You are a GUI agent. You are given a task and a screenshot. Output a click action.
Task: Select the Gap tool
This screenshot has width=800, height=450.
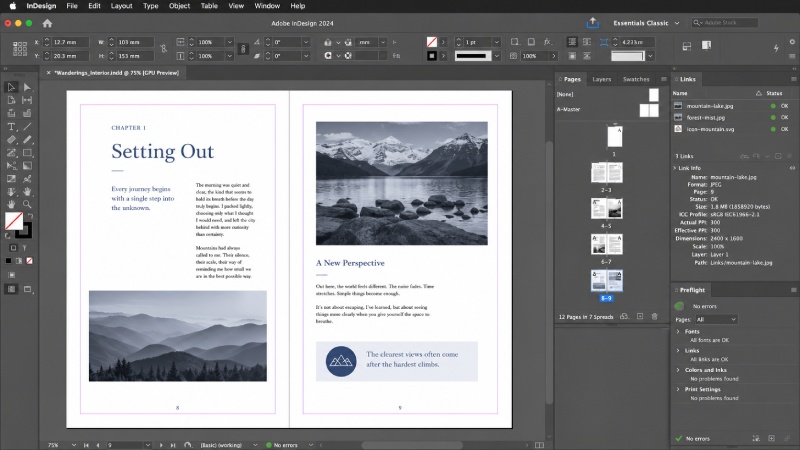coord(27,100)
